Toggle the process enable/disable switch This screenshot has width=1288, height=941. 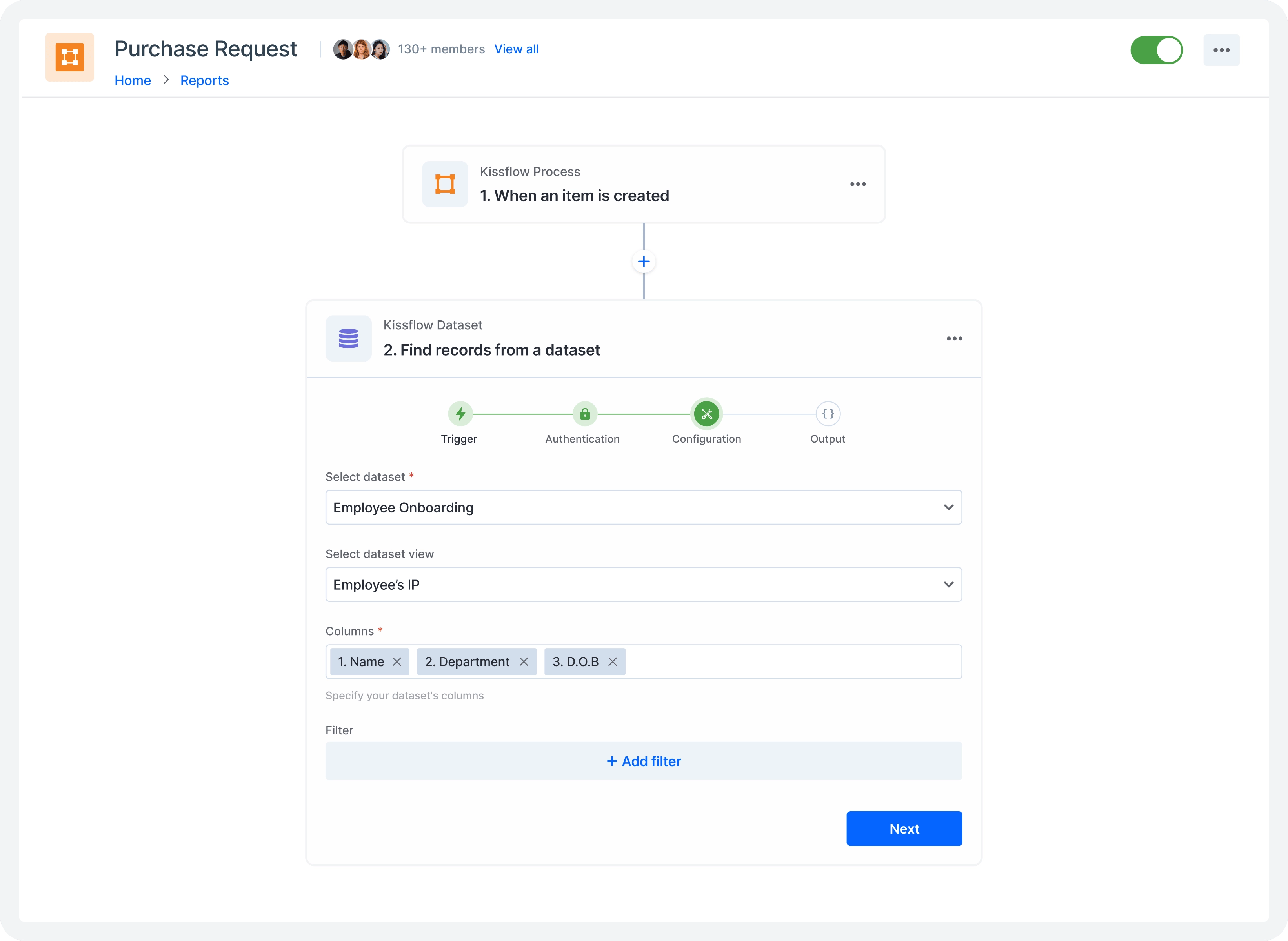tap(1159, 49)
